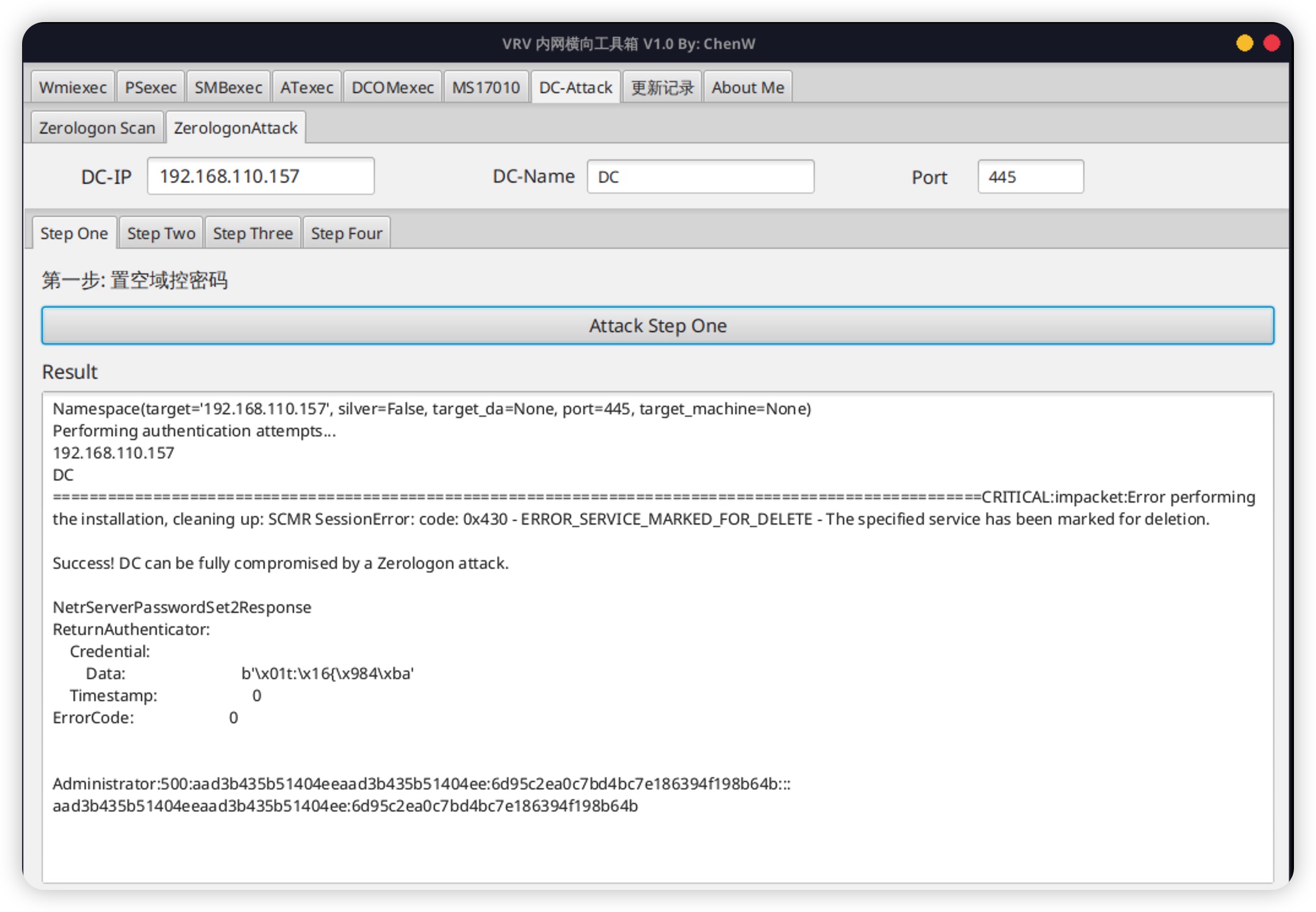Open the PSexec tab
The image size is (1316, 912).
point(150,88)
